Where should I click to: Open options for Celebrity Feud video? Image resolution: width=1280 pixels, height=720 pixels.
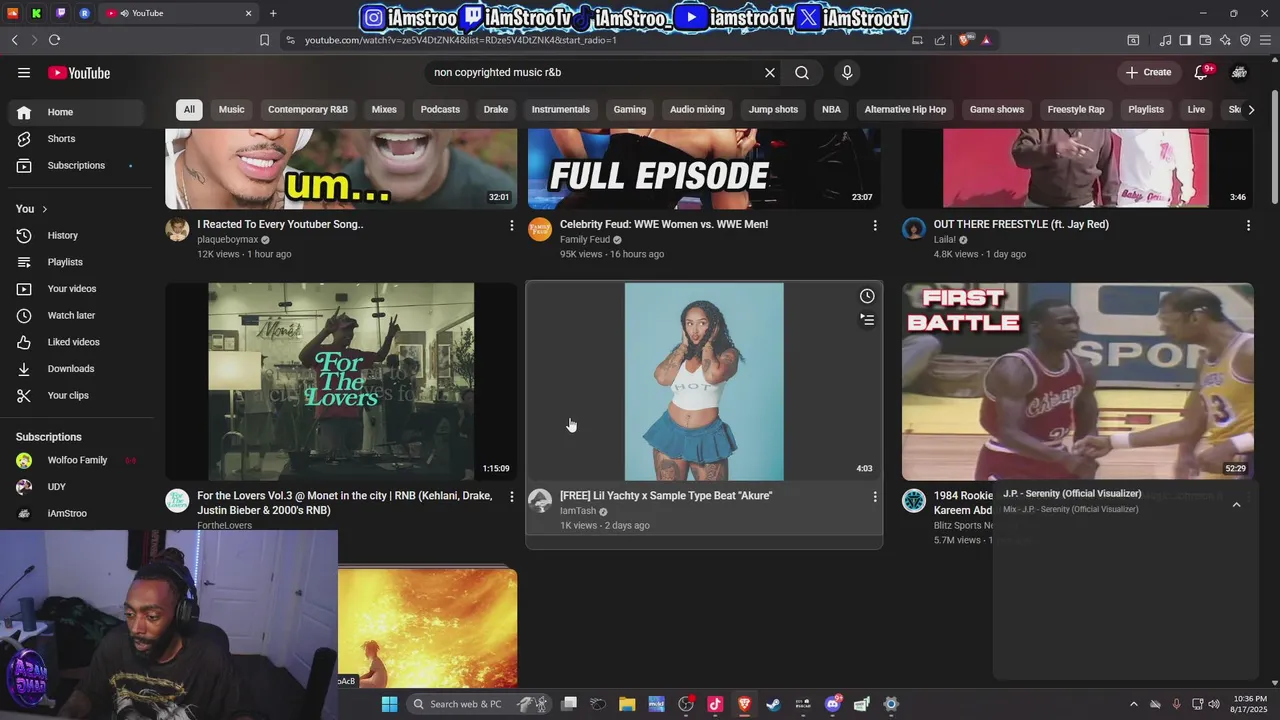tap(875, 225)
